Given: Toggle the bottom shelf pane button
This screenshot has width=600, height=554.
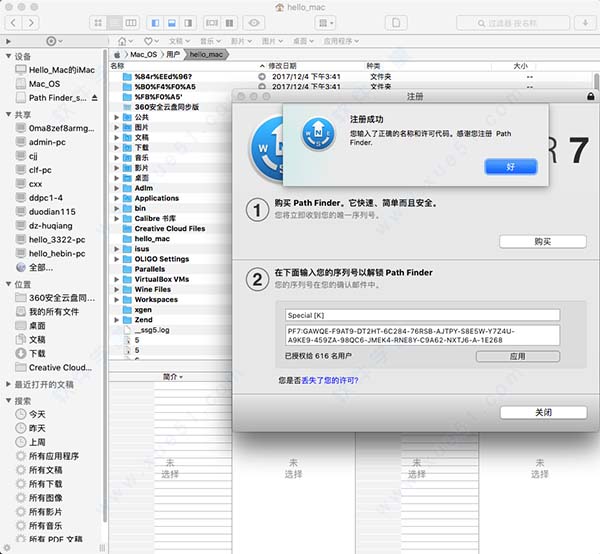Looking at the screenshot, I should (172, 23).
